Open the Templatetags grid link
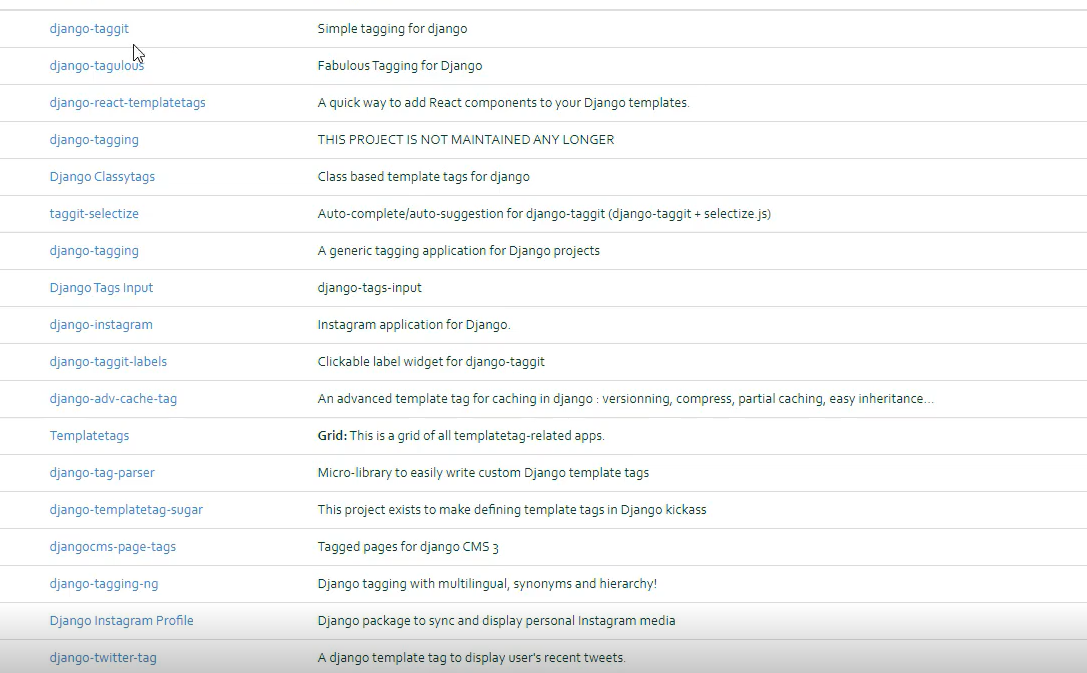1087x673 pixels. [89, 436]
